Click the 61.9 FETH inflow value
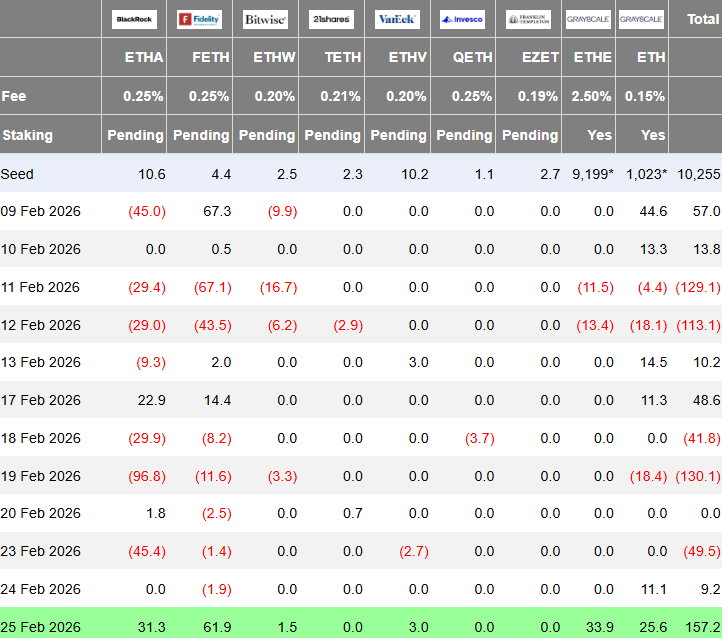 coord(217,627)
